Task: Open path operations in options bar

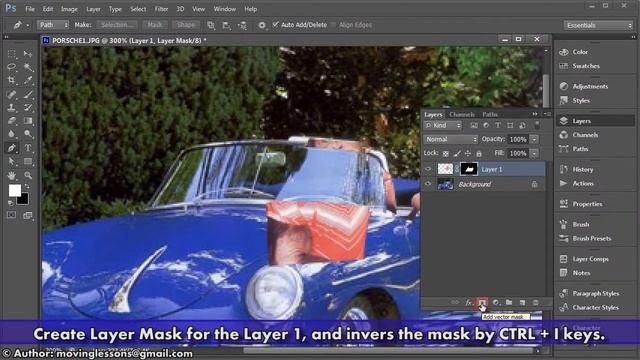Action: [x=211, y=25]
